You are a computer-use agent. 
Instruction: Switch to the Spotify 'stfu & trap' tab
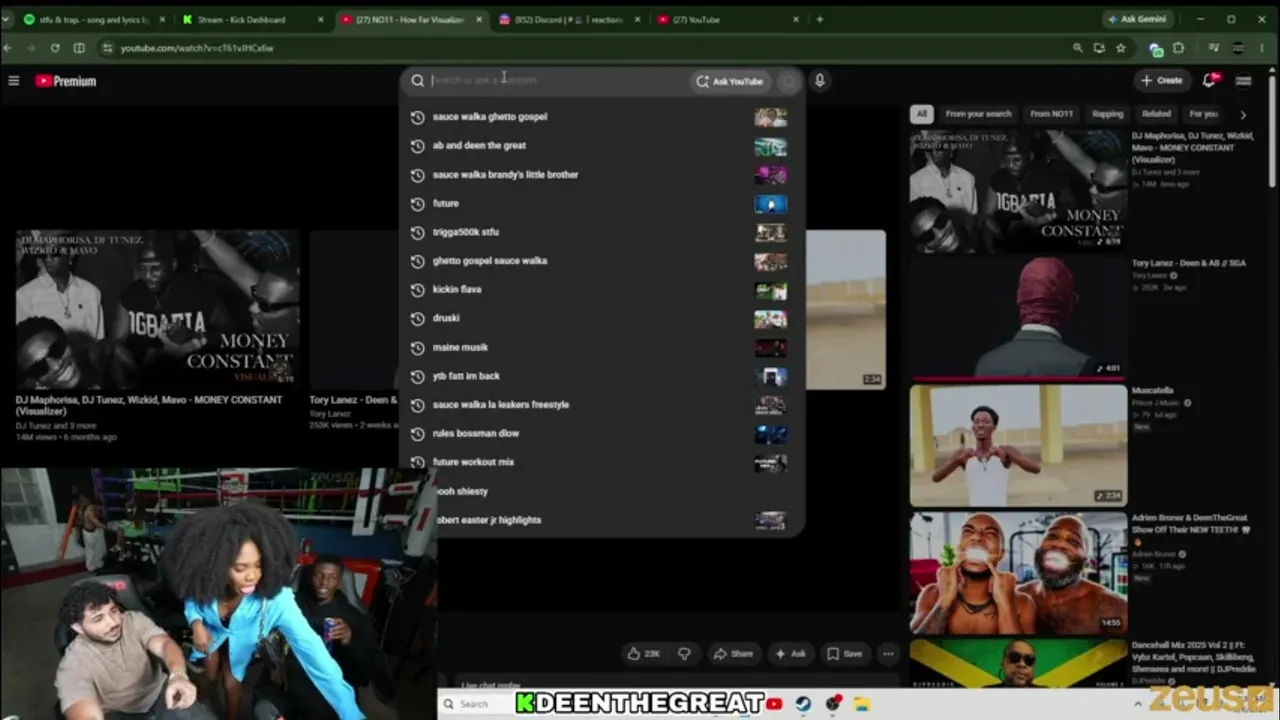pos(93,19)
